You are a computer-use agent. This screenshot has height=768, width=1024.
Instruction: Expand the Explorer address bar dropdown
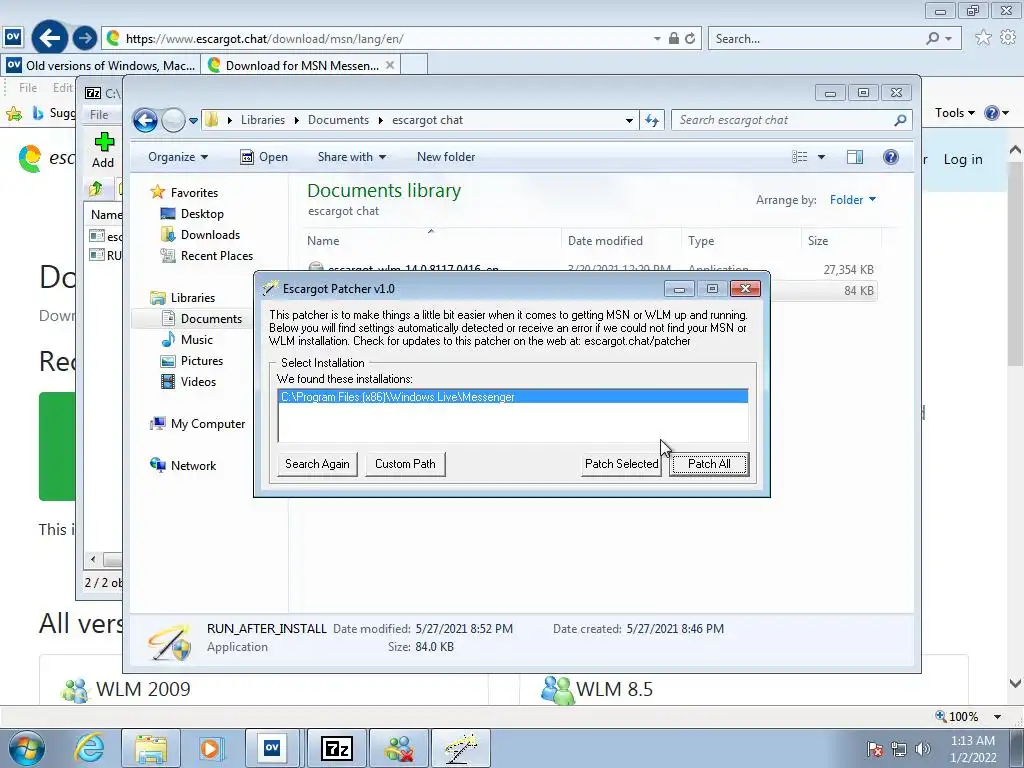coord(629,121)
